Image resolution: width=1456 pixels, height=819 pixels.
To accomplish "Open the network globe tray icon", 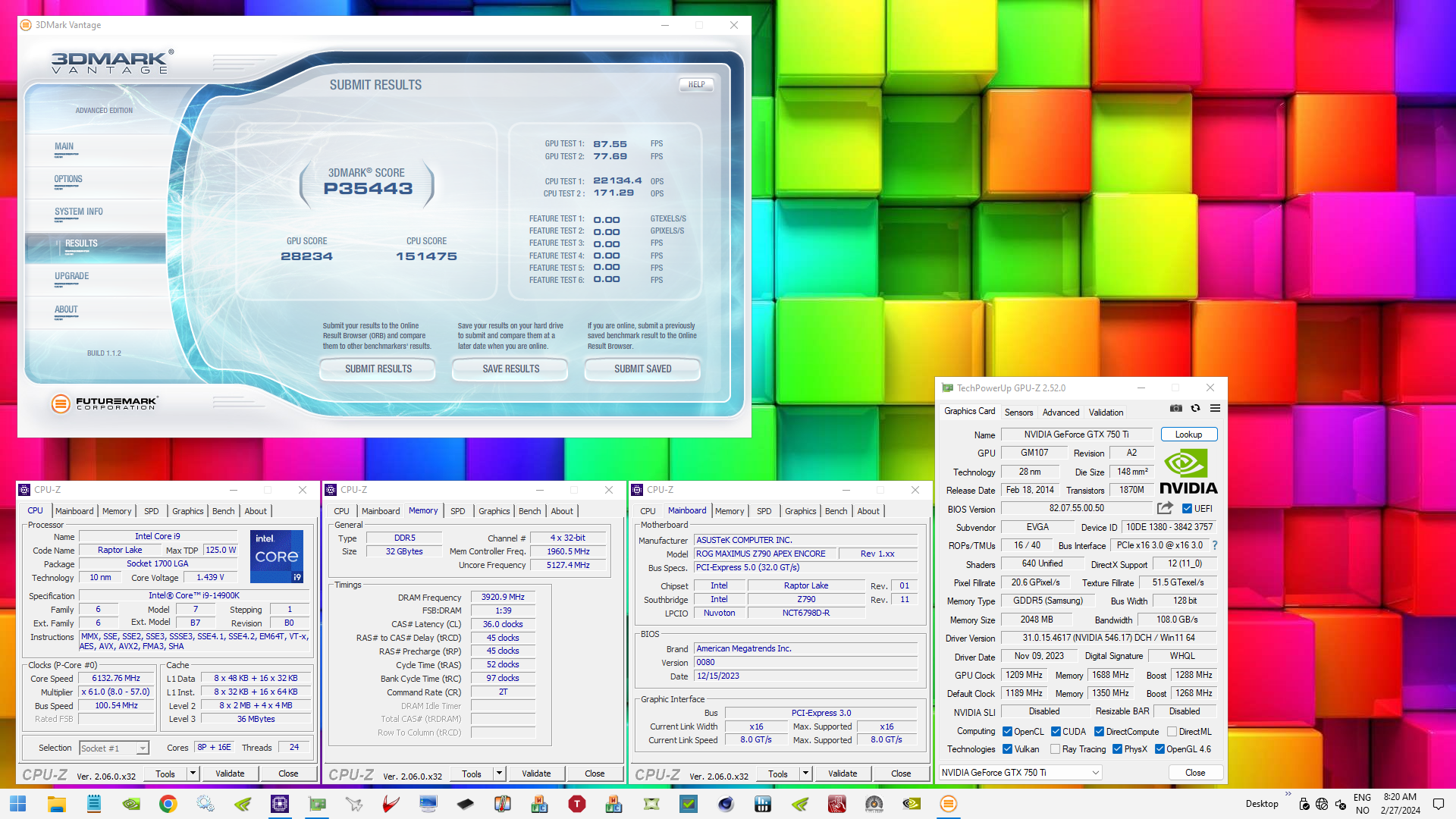I will pyautogui.click(x=1322, y=804).
